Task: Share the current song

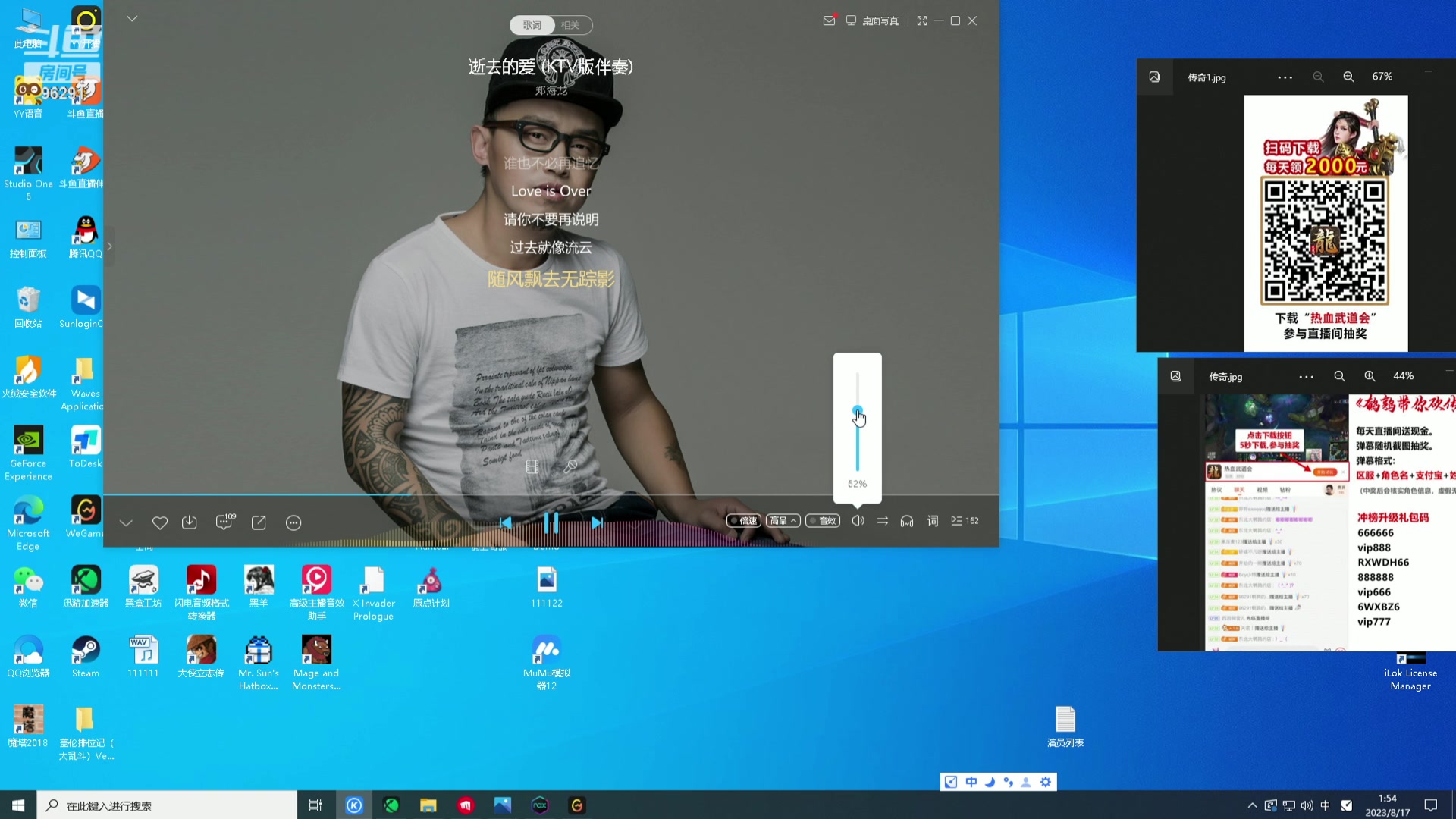Action: coord(259,522)
